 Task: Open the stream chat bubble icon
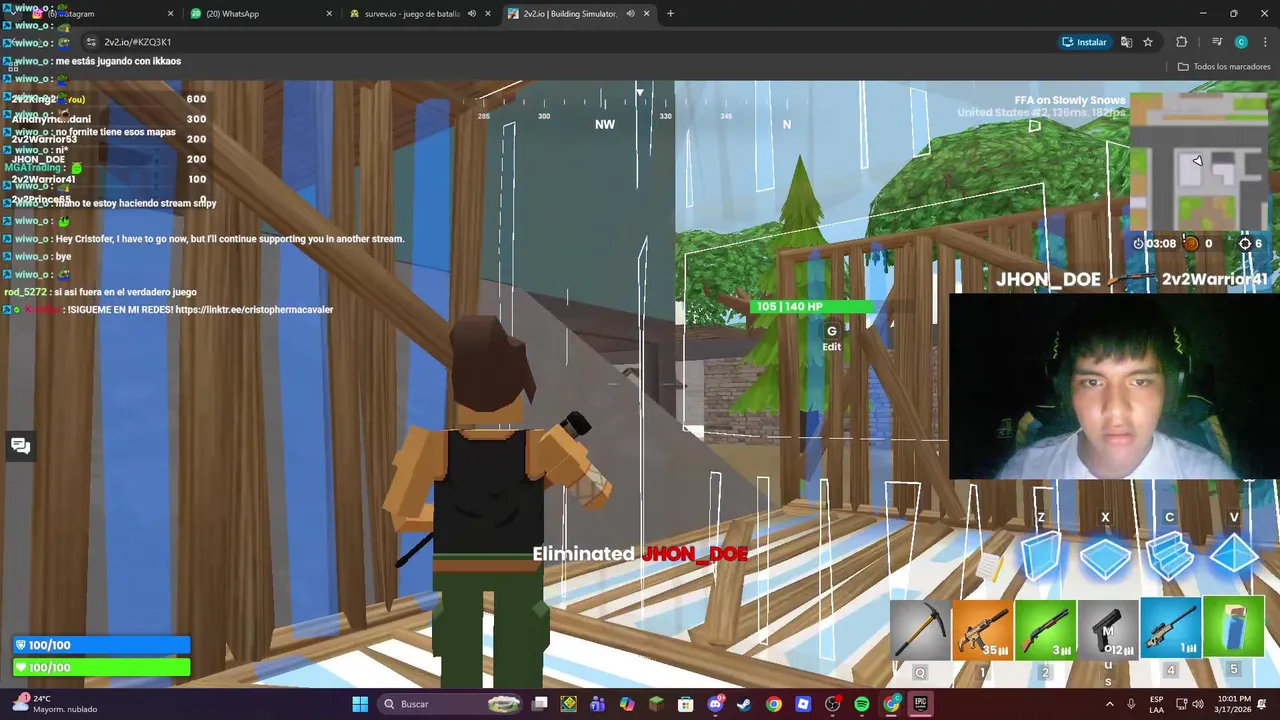tap(20, 446)
